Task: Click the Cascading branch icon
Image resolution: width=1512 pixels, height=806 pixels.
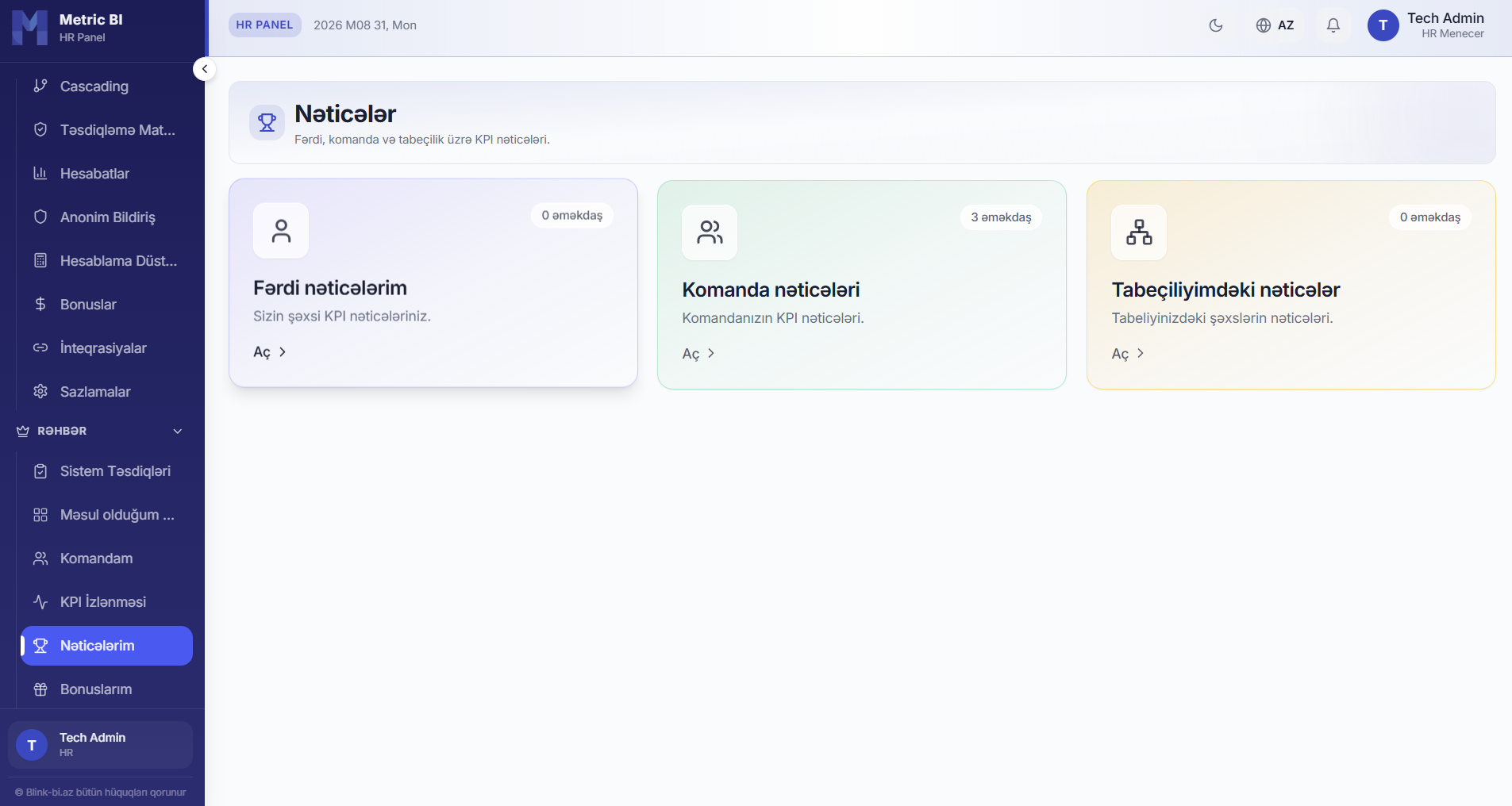Action: coord(40,86)
